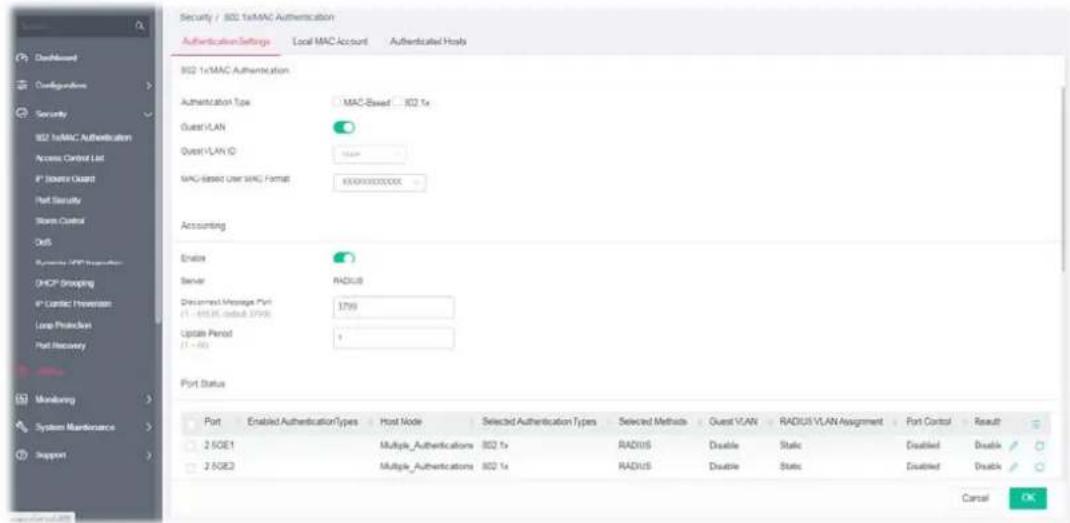Screen dimensions: 1070x523
Task: Click the reset icon for 2.5GE1 row
Action: [x=1040, y=445]
